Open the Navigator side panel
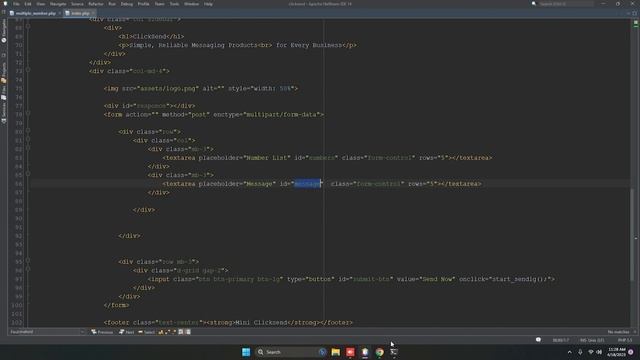Image resolution: width=640 pixels, height=360 pixels. tap(4, 31)
